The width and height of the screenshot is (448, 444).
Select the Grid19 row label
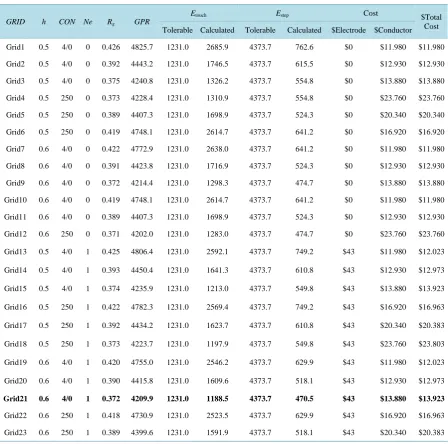[x=15, y=362]
